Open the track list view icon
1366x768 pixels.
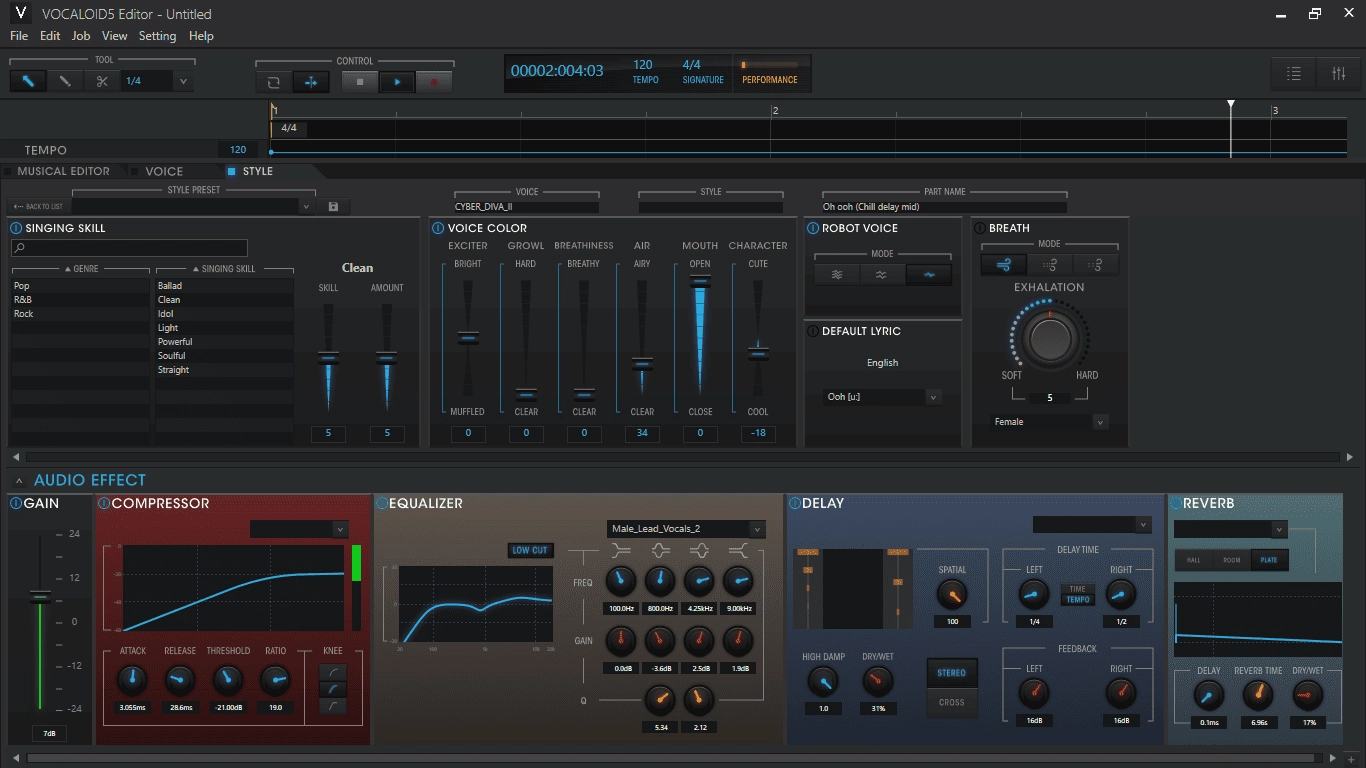pyautogui.click(x=1293, y=74)
